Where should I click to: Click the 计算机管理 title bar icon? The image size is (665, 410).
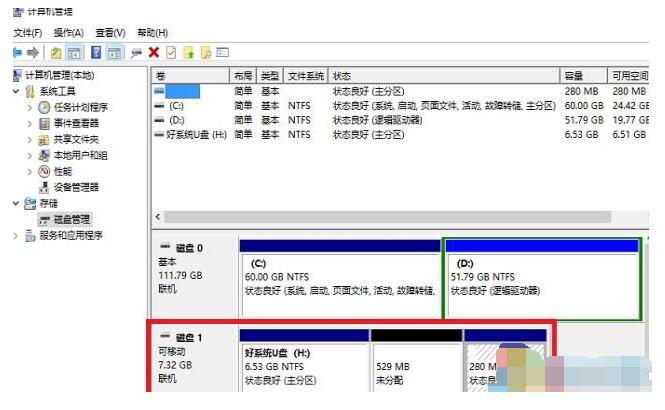coord(18,12)
